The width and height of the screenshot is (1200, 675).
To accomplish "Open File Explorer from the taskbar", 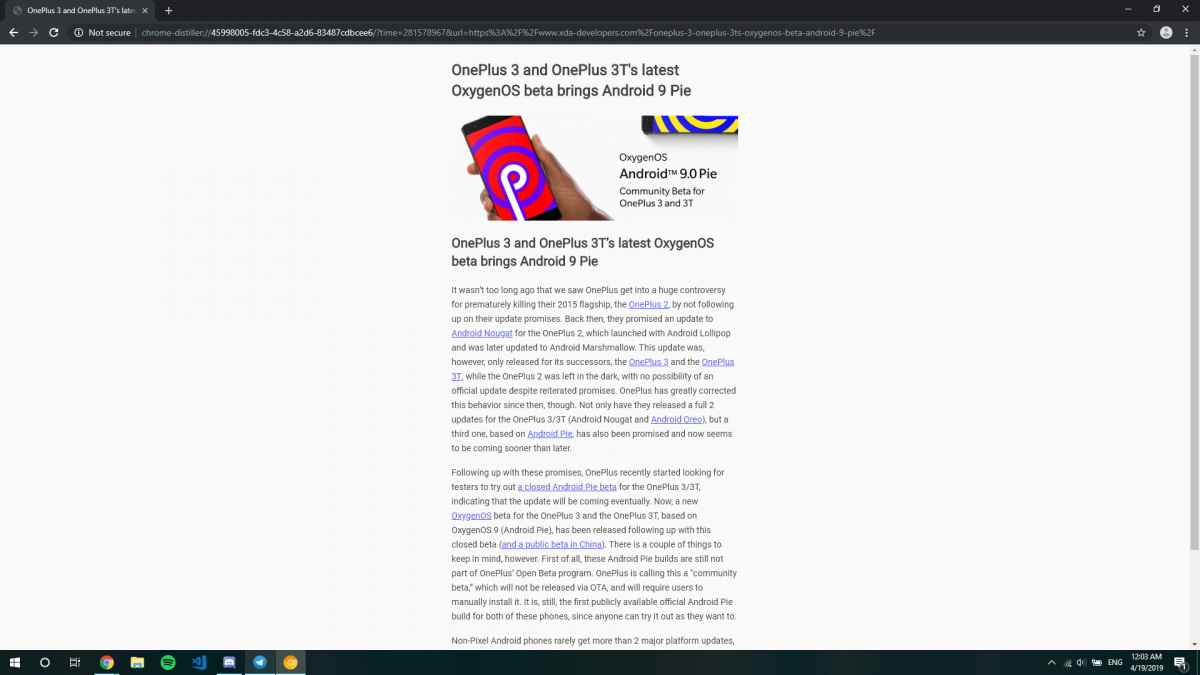I will click(x=137, y=662).
